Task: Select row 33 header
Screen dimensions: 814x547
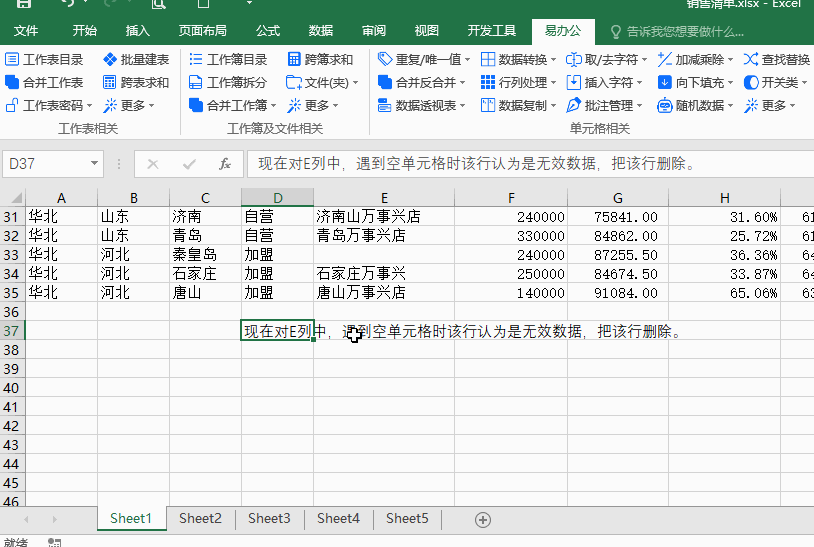Action: click(x=12, y=255)
